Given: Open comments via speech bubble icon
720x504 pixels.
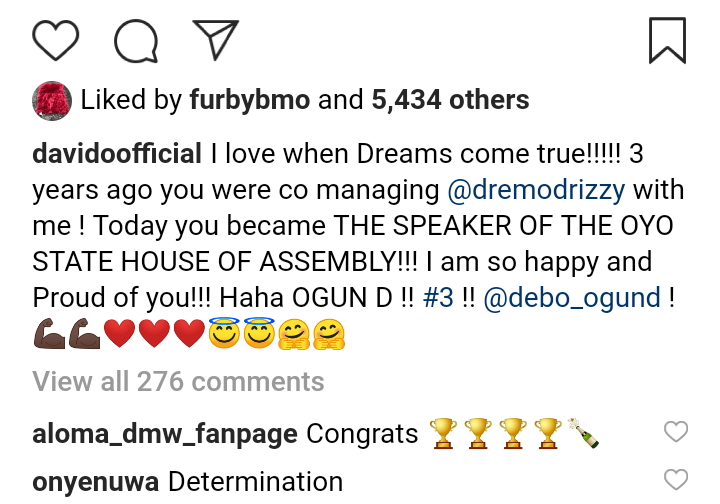Looking at the screenshot, I should [136, 40].
